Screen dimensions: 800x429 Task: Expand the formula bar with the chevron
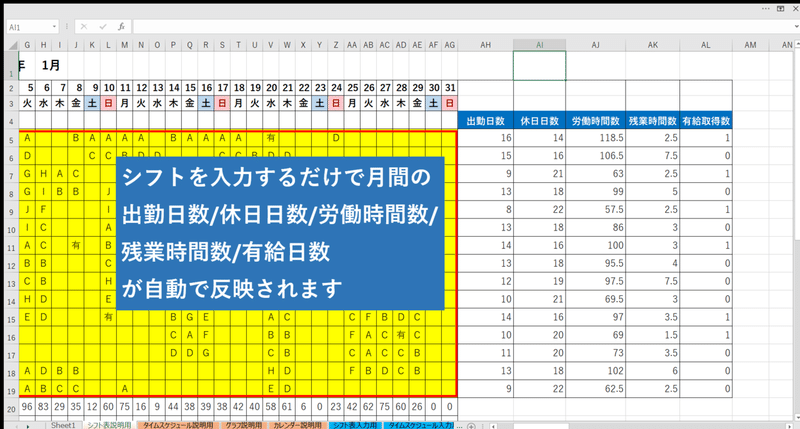(x=796, y=27)
